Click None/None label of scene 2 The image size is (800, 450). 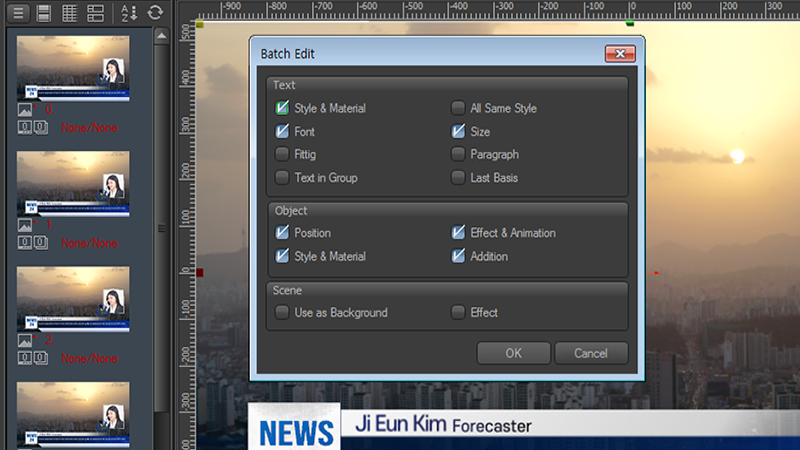90,358
